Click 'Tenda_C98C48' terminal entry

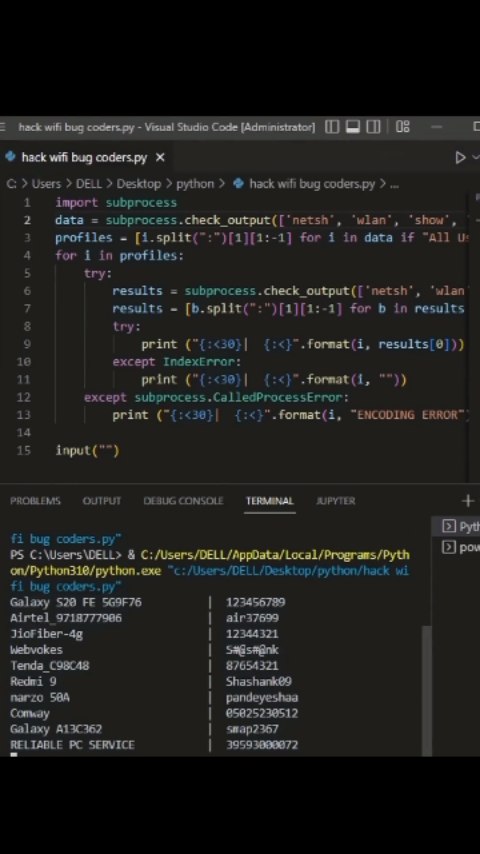(x=50, y=666)
